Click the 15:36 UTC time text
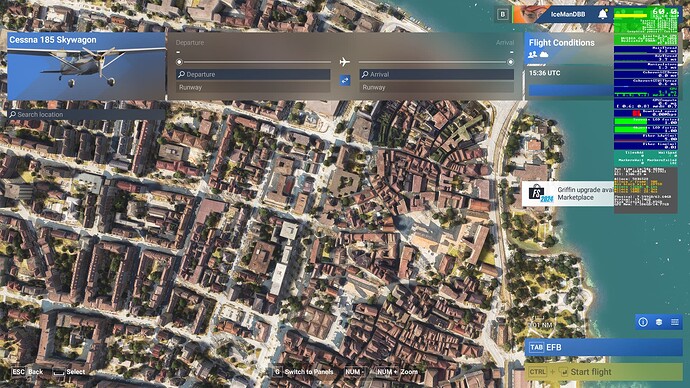This screenshot has height=388, width=690. coord(544,73)
